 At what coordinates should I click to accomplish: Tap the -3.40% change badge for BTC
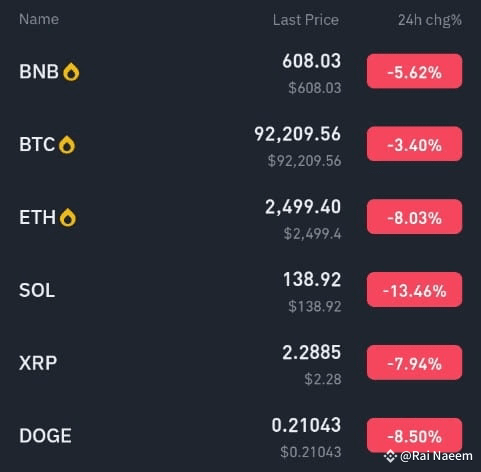pyautogui.click(x=414, y=144)
